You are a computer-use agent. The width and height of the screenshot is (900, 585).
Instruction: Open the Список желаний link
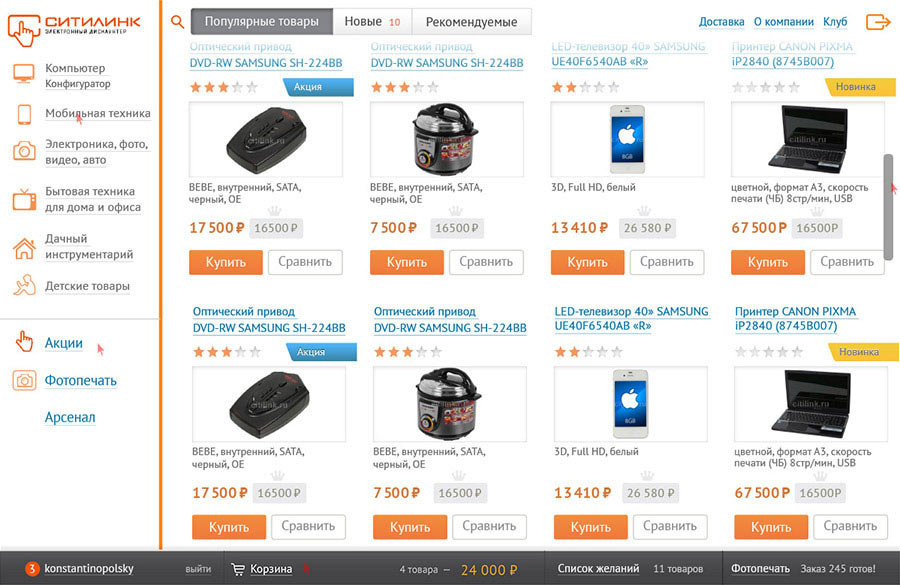coord(598,569)
